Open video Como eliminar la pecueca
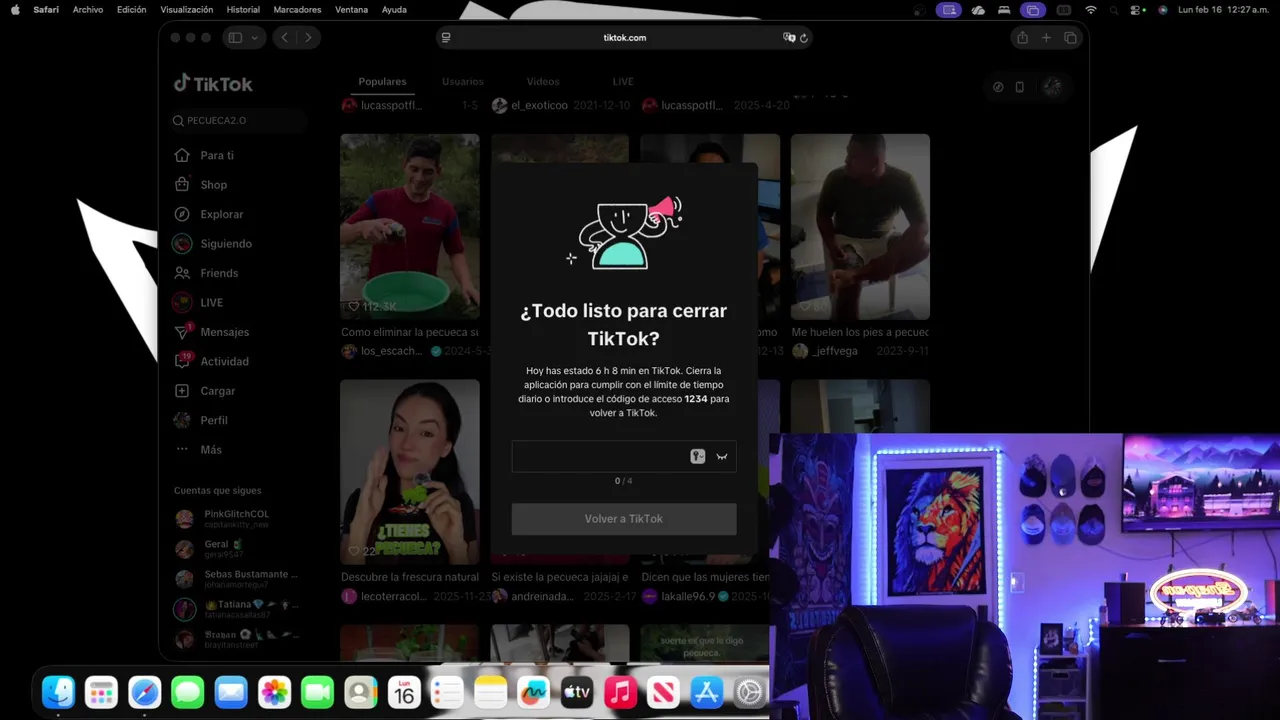The width and height of the screenshot is (1280, 720). (410, 227)
